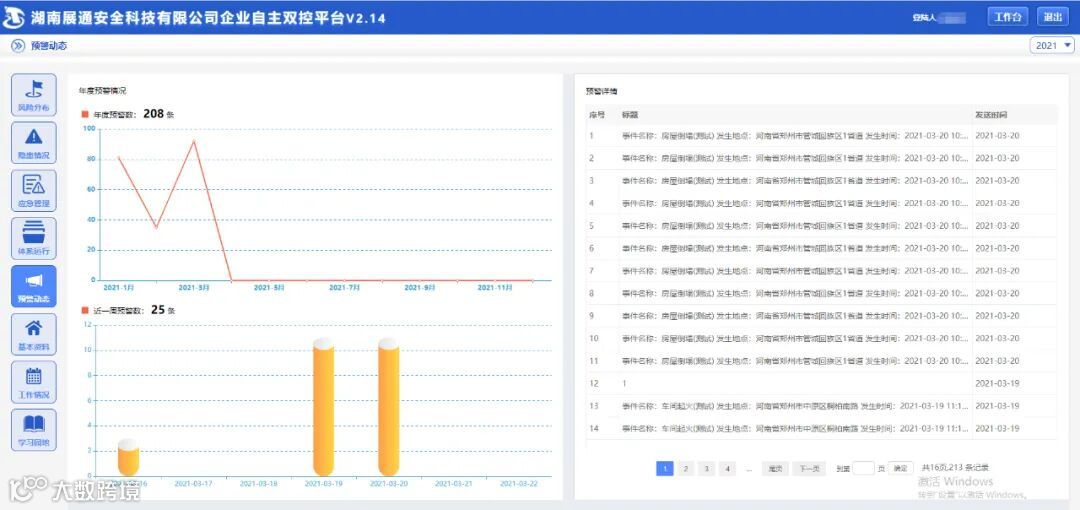The image size is (1080, 510).
Task: Click the 标题 column header
Action: click(x=630, y=115)
